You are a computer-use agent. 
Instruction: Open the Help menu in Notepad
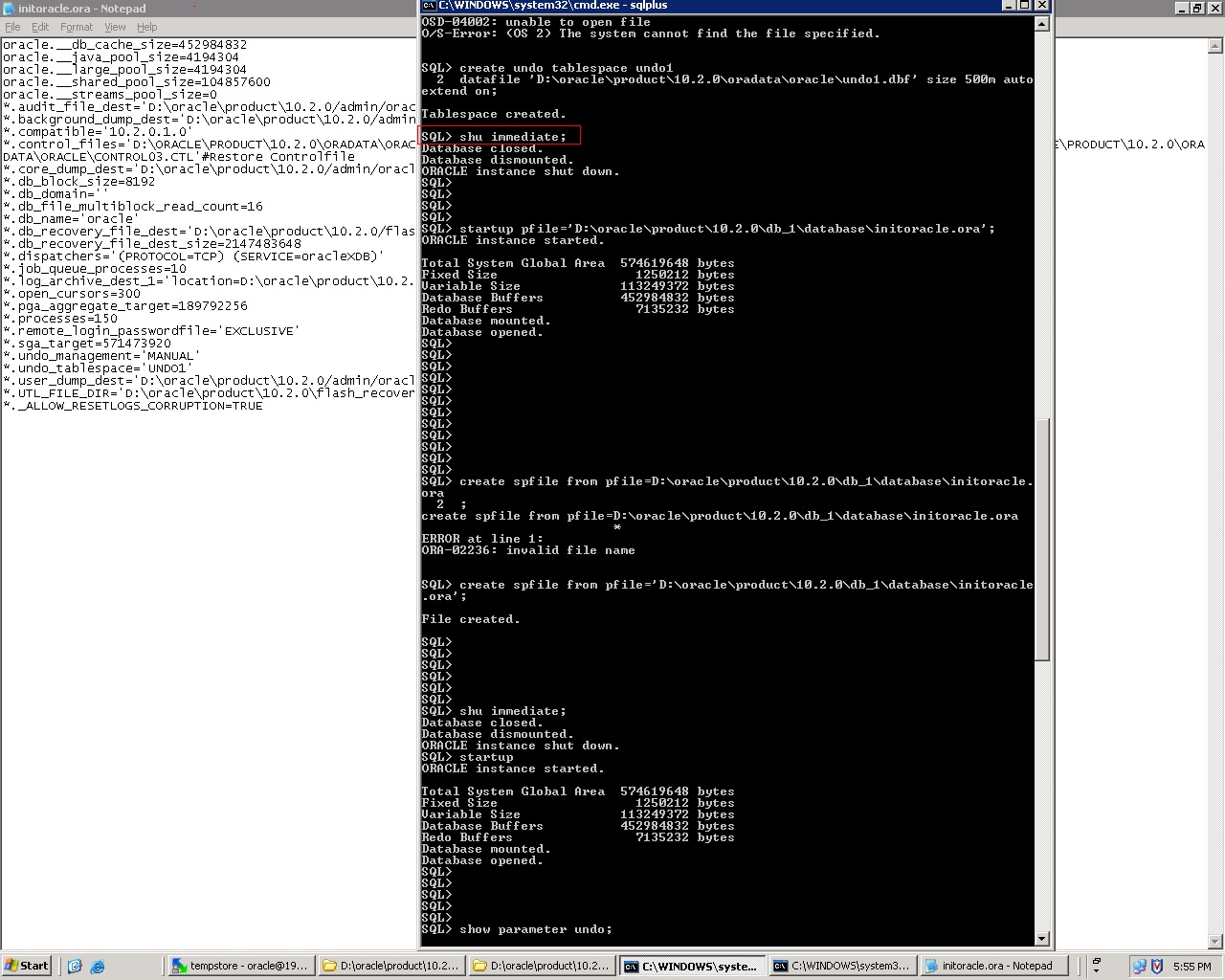tap(146, 27)
